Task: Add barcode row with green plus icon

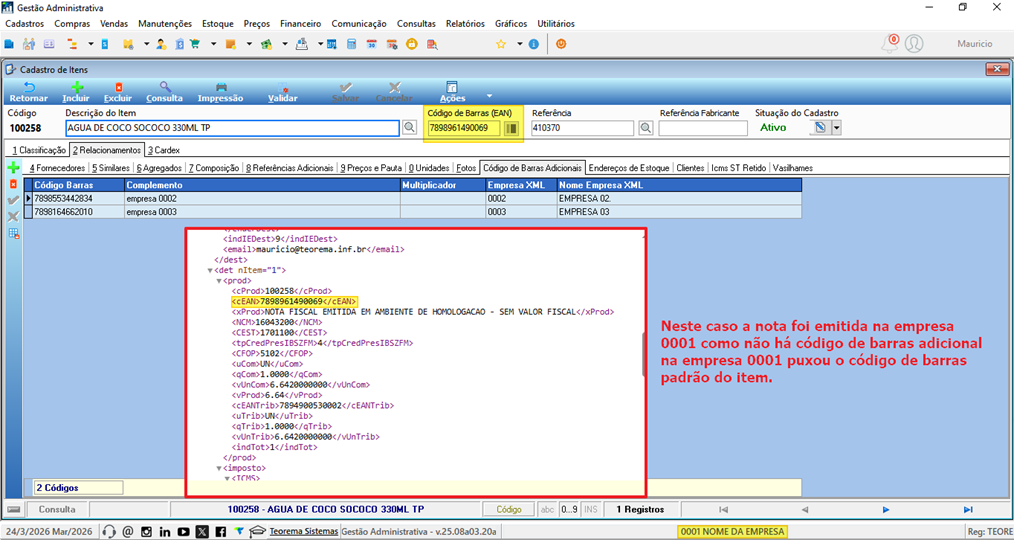Action: (x=13, y=168)
